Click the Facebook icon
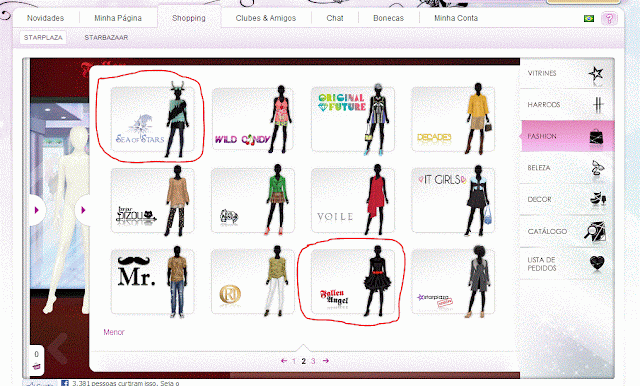Image resolution: width=640 pixels, height=386 pixels. coord(64,383)
